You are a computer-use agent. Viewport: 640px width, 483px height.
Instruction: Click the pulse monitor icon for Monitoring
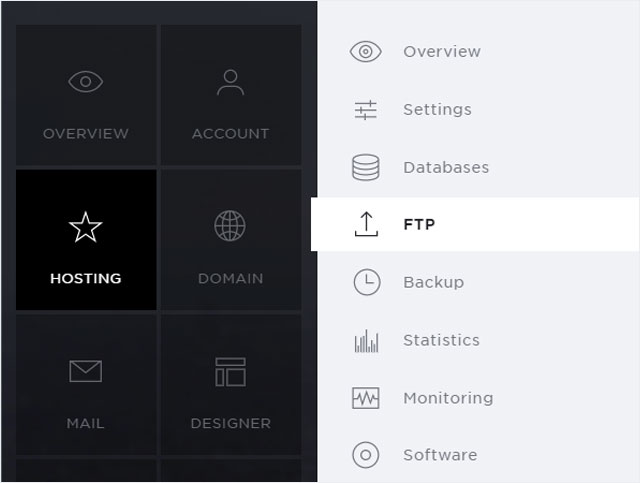(x=366, y=398)
